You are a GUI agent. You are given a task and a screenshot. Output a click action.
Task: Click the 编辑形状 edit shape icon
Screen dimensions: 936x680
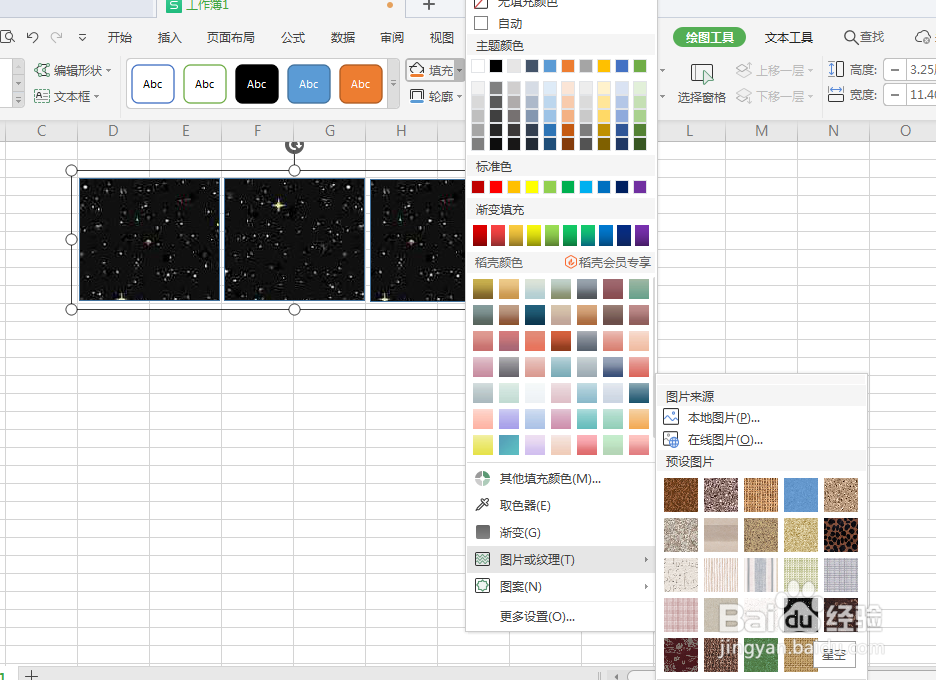[x=42, y=70]
